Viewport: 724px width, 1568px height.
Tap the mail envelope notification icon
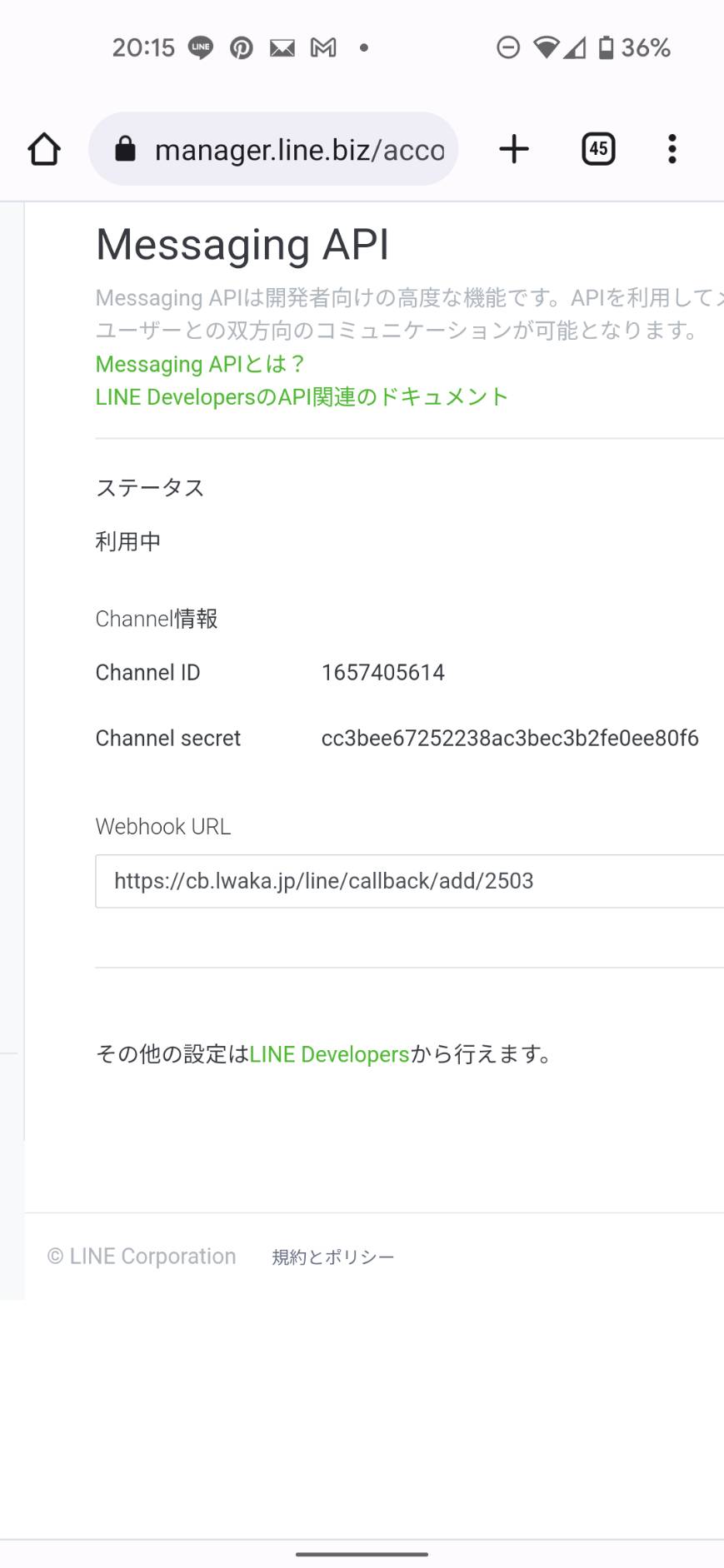[282, 48]
